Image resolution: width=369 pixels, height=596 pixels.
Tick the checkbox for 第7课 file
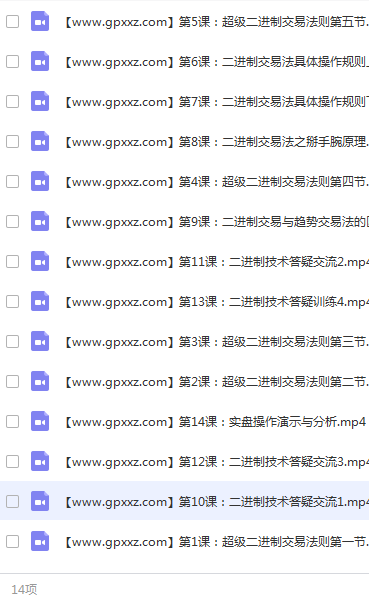pyautogui.click(x=13, y=101)
